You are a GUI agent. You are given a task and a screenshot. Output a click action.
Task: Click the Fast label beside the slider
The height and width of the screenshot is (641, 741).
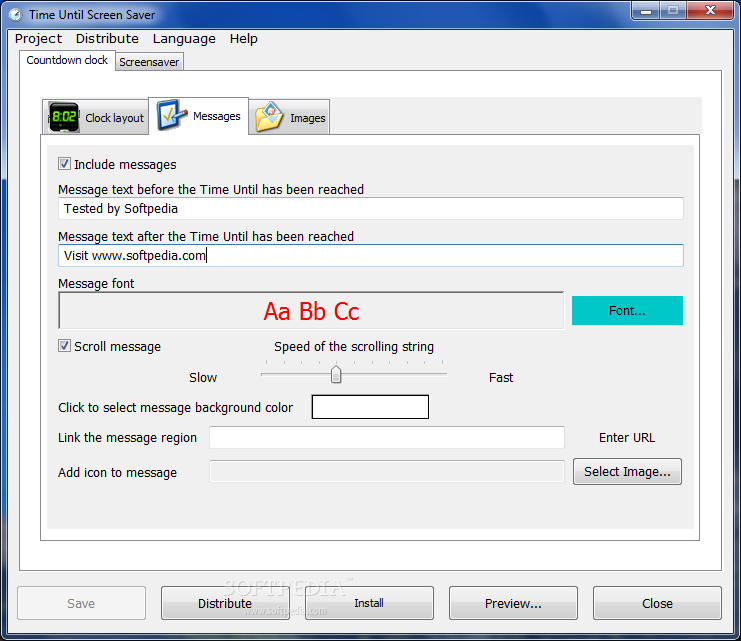(501, 377)
